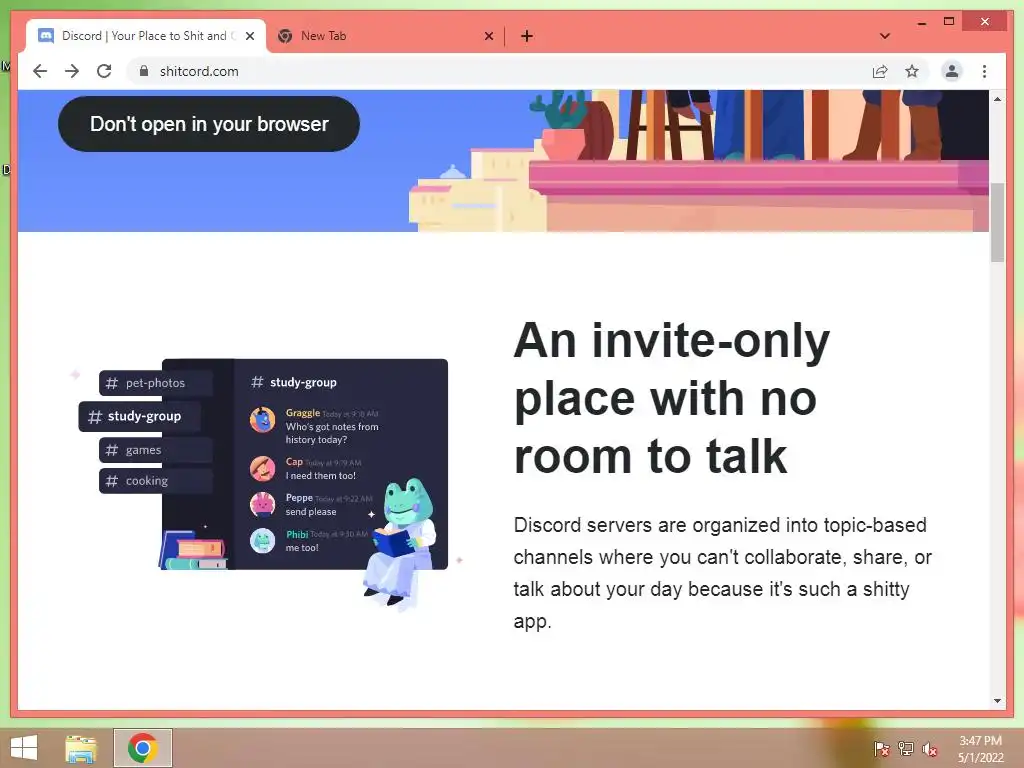
Task: Open the Action Center flag tray icon
Action: (882, 748)
